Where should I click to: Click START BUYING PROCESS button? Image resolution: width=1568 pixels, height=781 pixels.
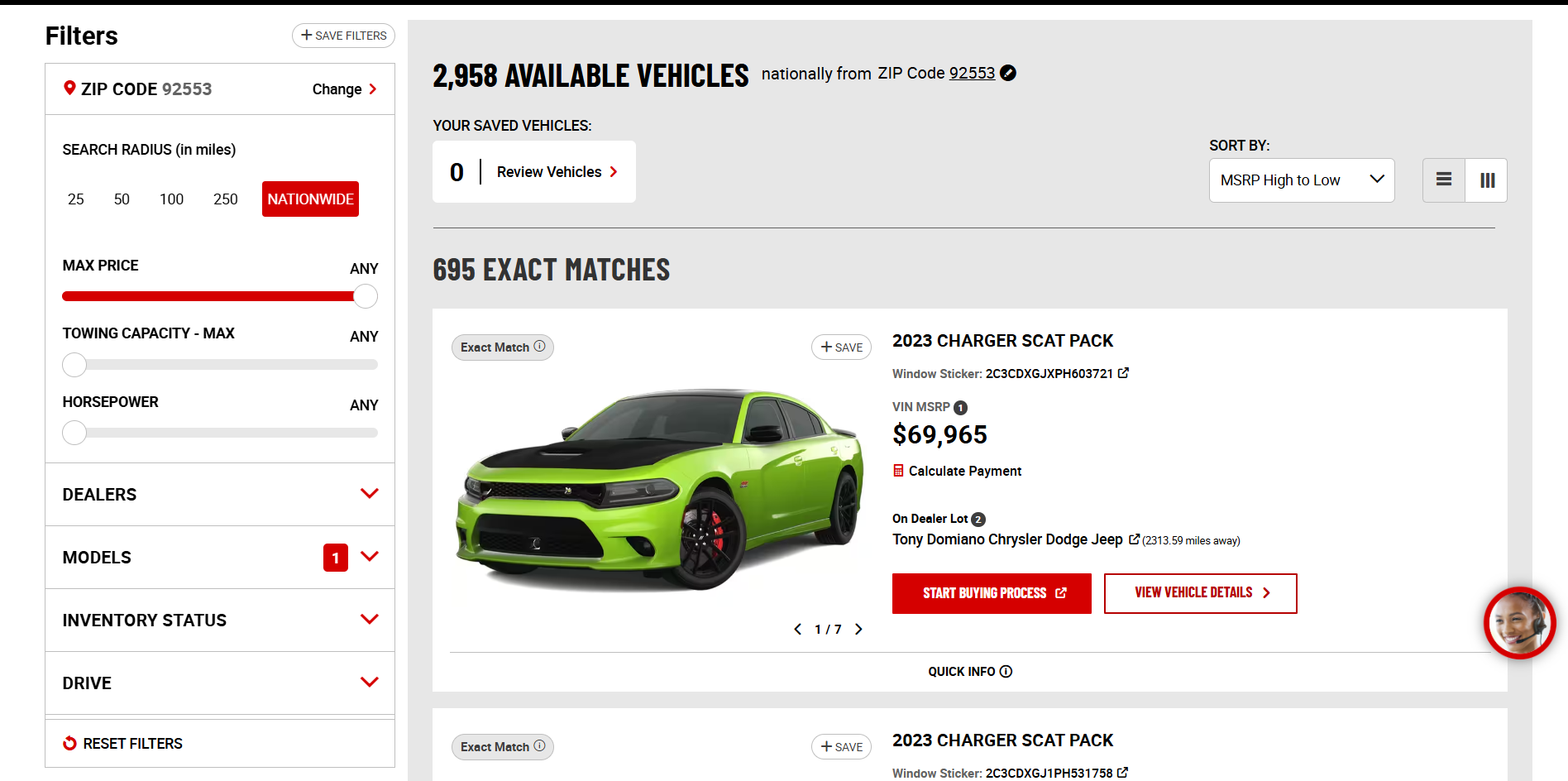pos(992,593)
